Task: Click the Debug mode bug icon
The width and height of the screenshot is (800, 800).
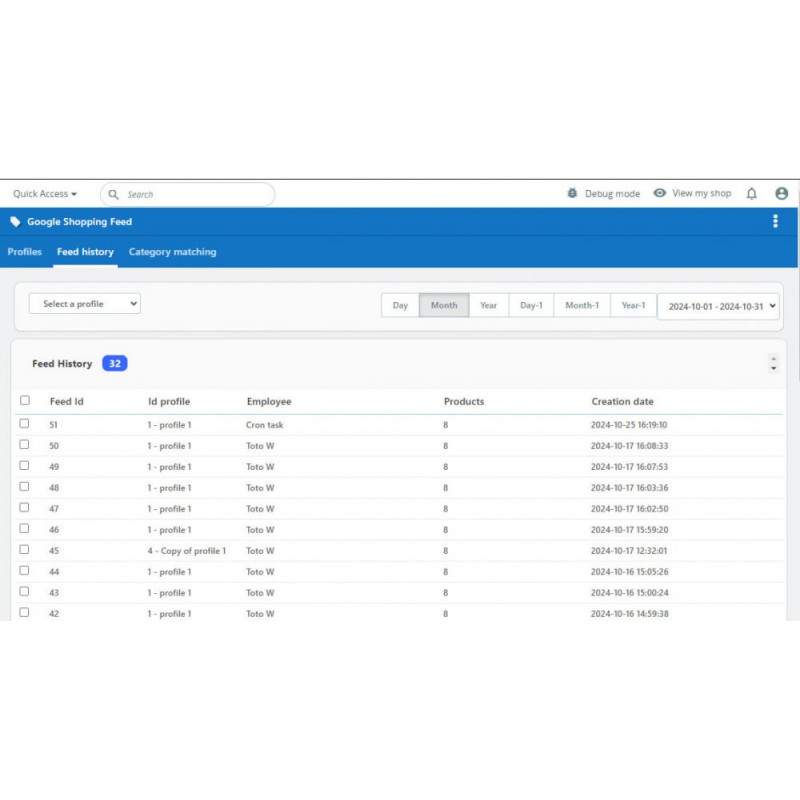Action: (572, 193)
